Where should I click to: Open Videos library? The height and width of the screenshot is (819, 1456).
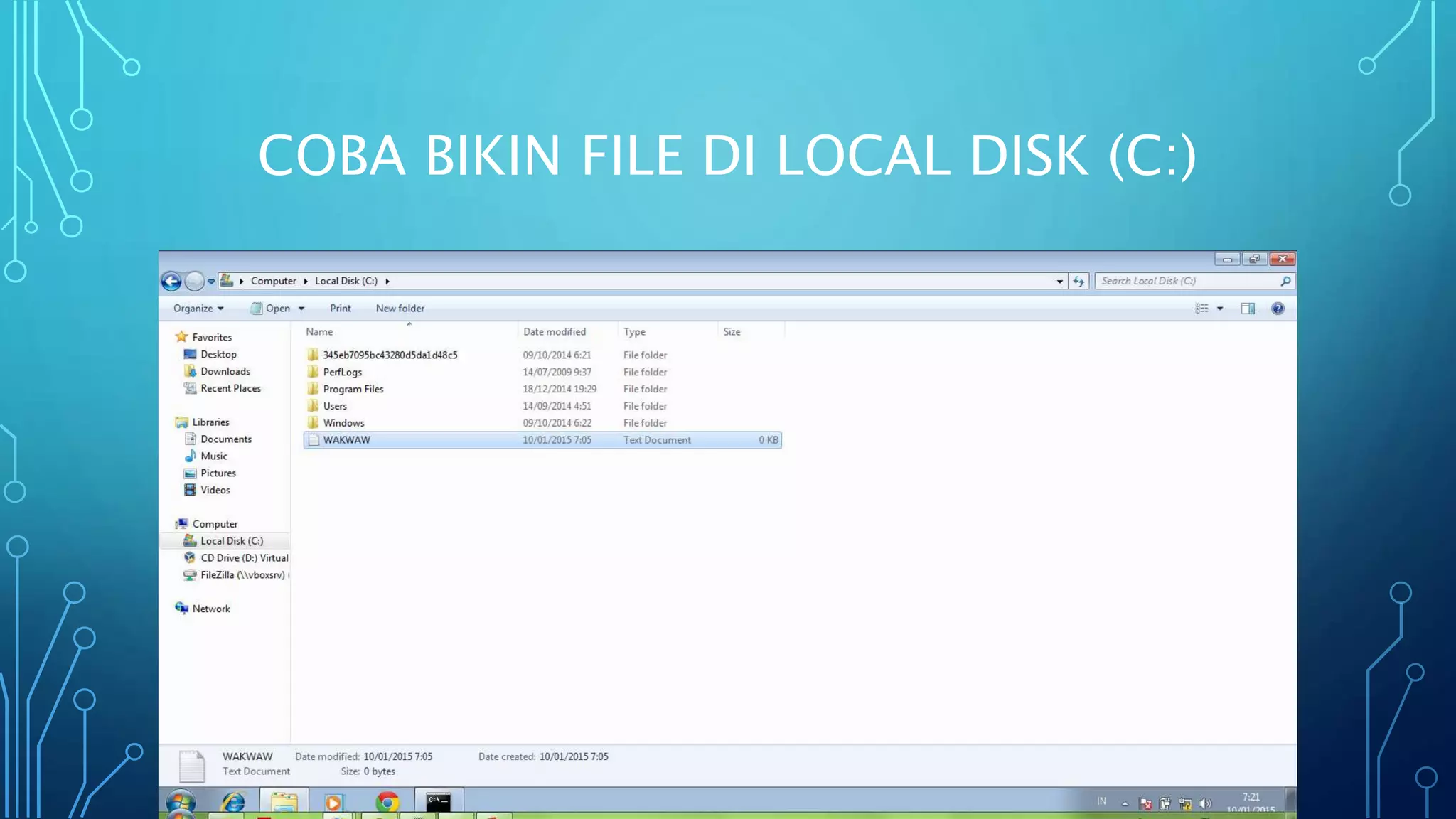pos(215,491)
